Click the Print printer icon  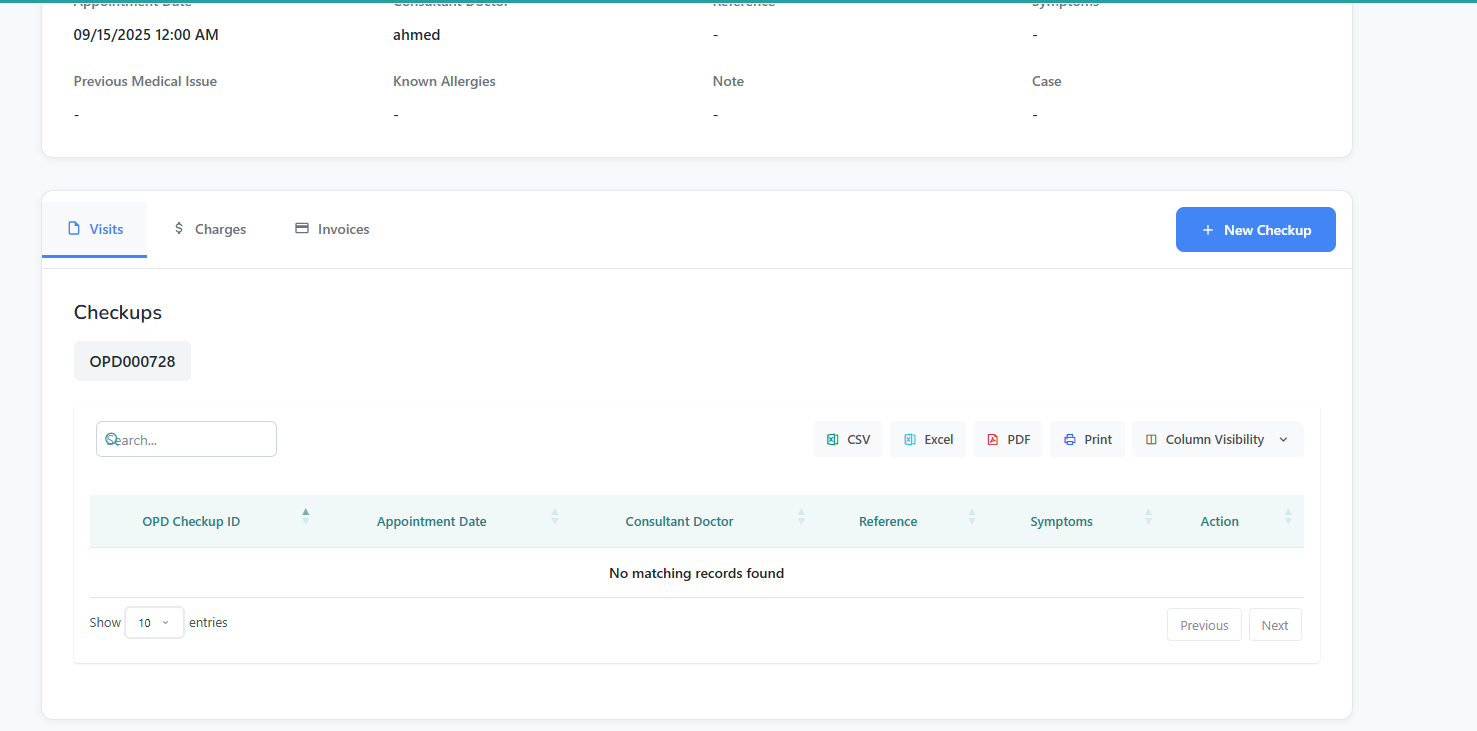pyautogui.click(x=1069, y=440)
